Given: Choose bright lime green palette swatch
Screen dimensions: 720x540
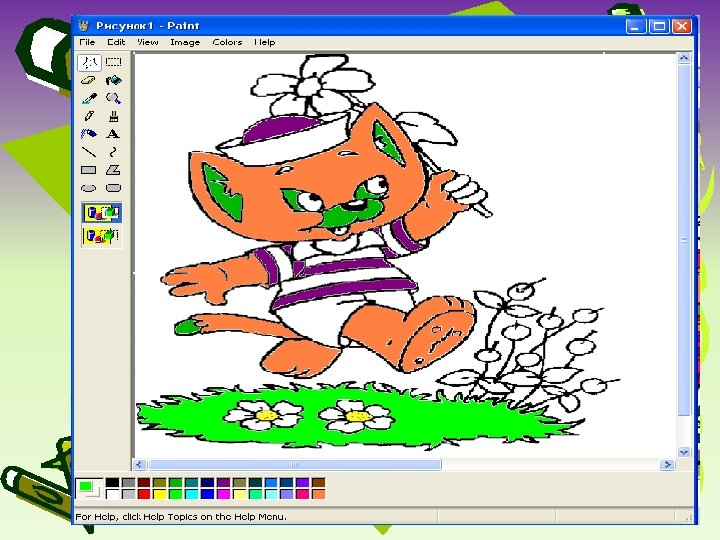Looking at the screenshot, I should [x=175, y=494].
